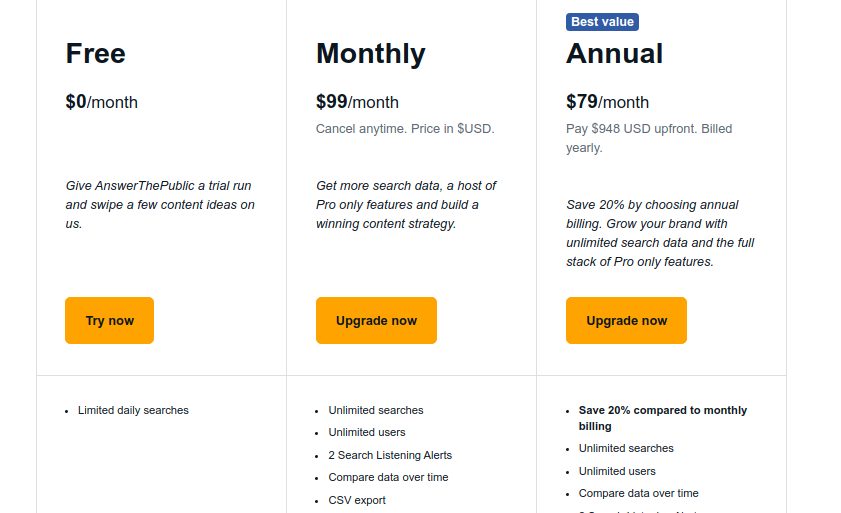Click the $79/month price text

point(607,102)
